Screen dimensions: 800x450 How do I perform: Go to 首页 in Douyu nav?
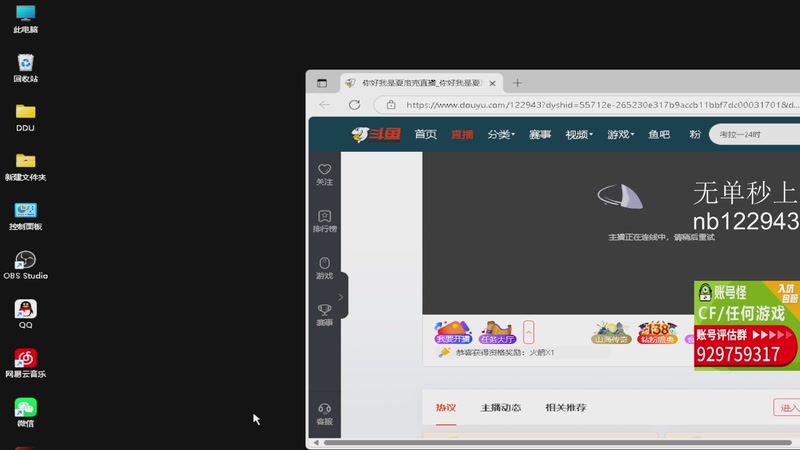(426, 134)
